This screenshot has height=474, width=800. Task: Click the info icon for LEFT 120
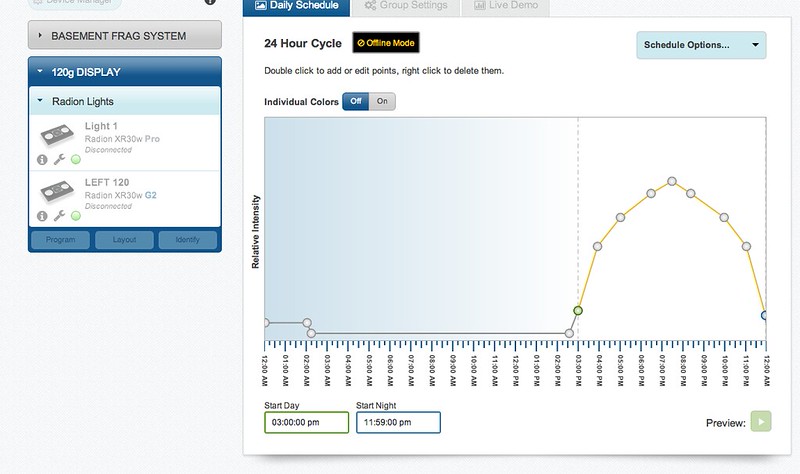[x=42, y=215]
